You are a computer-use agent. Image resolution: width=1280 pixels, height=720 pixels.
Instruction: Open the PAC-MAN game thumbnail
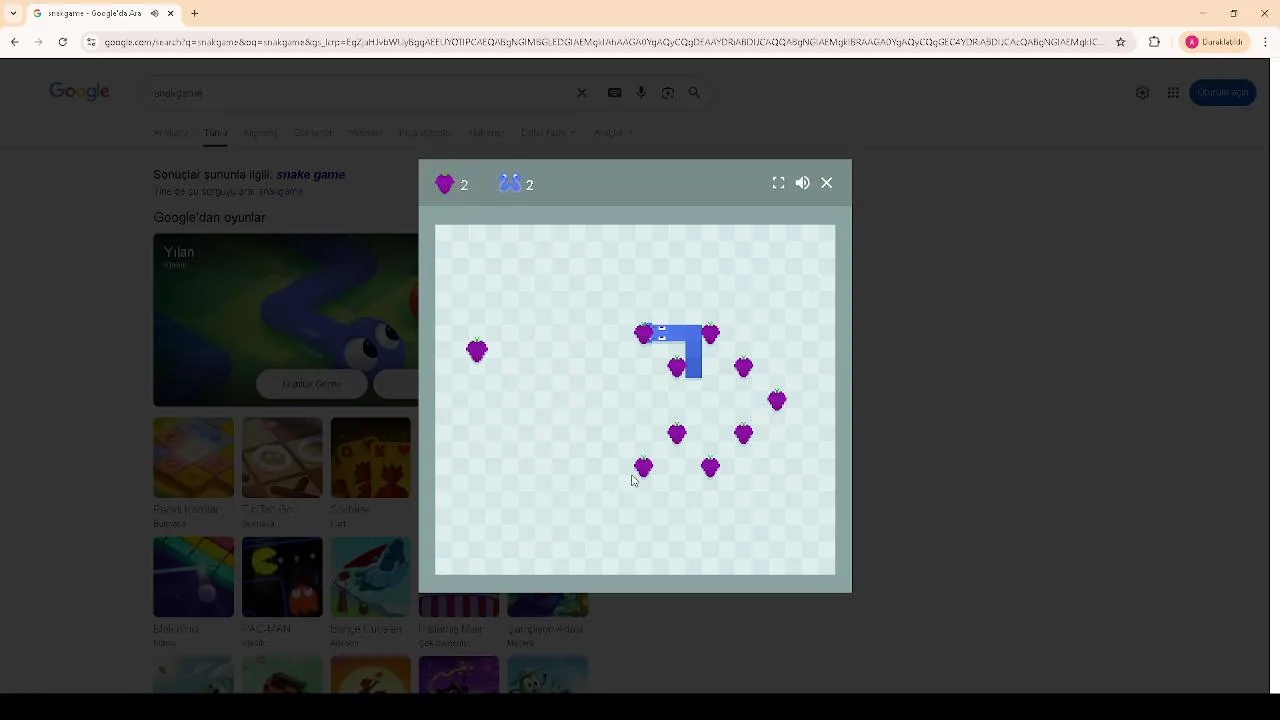(282, 577)
